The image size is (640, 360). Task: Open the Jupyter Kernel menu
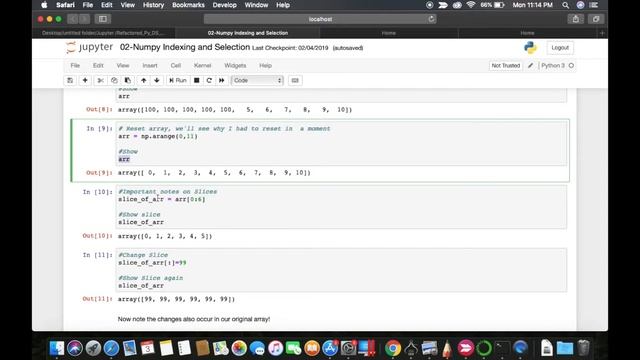202,65
